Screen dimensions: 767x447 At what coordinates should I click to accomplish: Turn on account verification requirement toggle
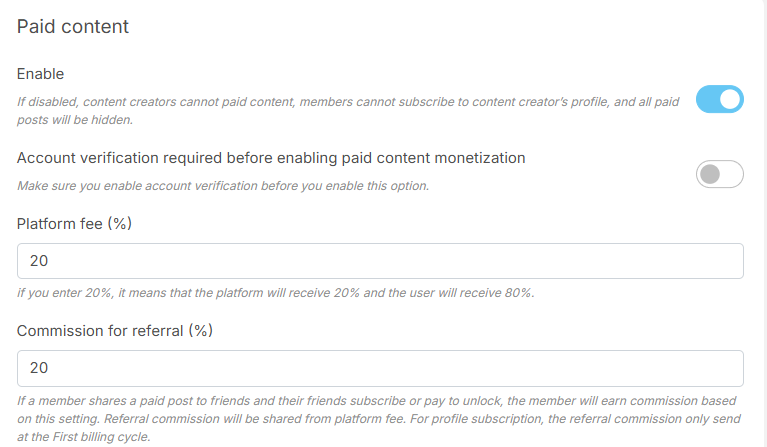[720, 174]
